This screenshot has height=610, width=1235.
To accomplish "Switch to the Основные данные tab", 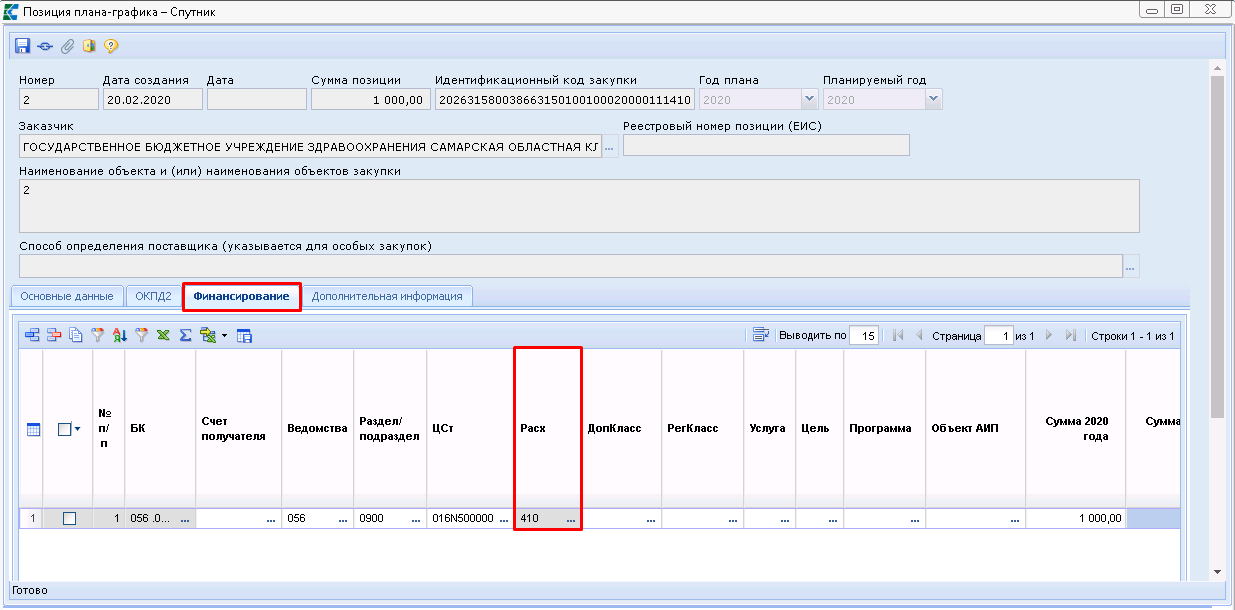I will (67, 296).
